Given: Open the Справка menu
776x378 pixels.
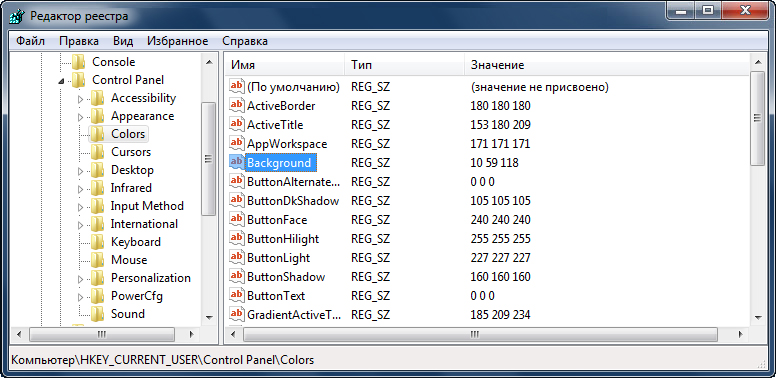Looking at the screenshot, I should click(245, 41).
